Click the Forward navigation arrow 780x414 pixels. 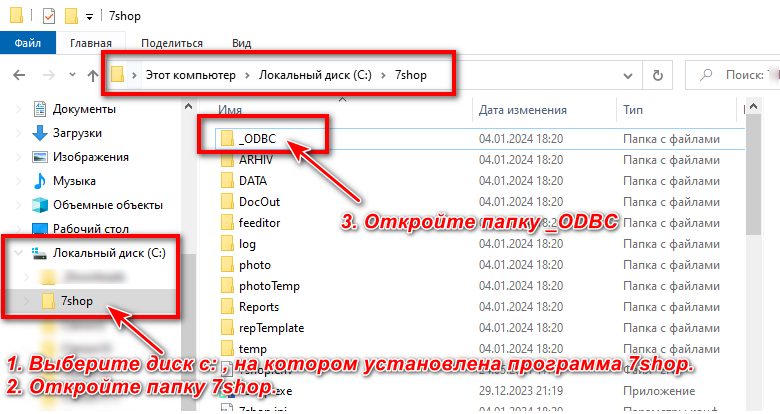(49, 75)
